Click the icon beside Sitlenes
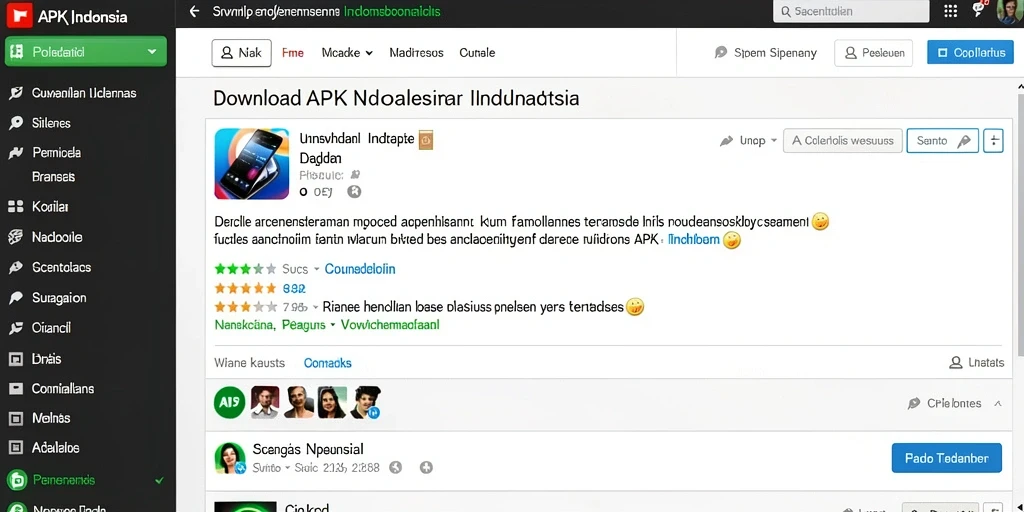Image resolution: width=1024 pixels, height=512 pixels. coord(15,123)
